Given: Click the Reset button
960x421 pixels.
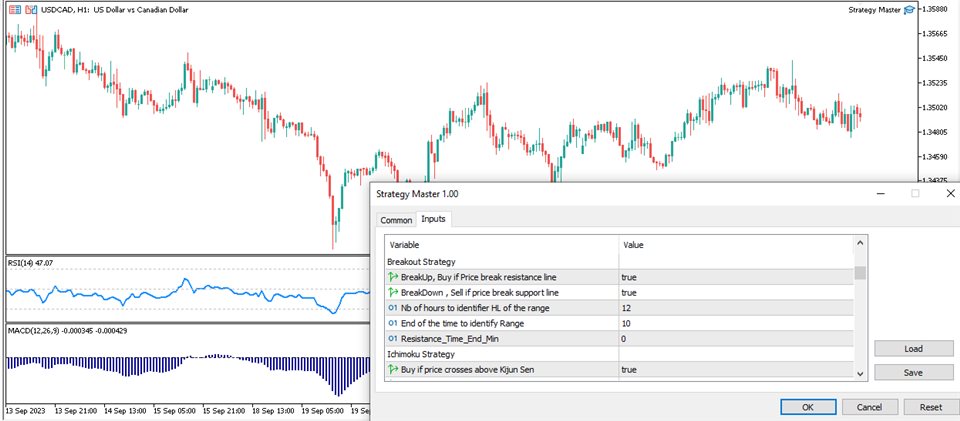Looking at the screenshot, I should tap(931, 407).
